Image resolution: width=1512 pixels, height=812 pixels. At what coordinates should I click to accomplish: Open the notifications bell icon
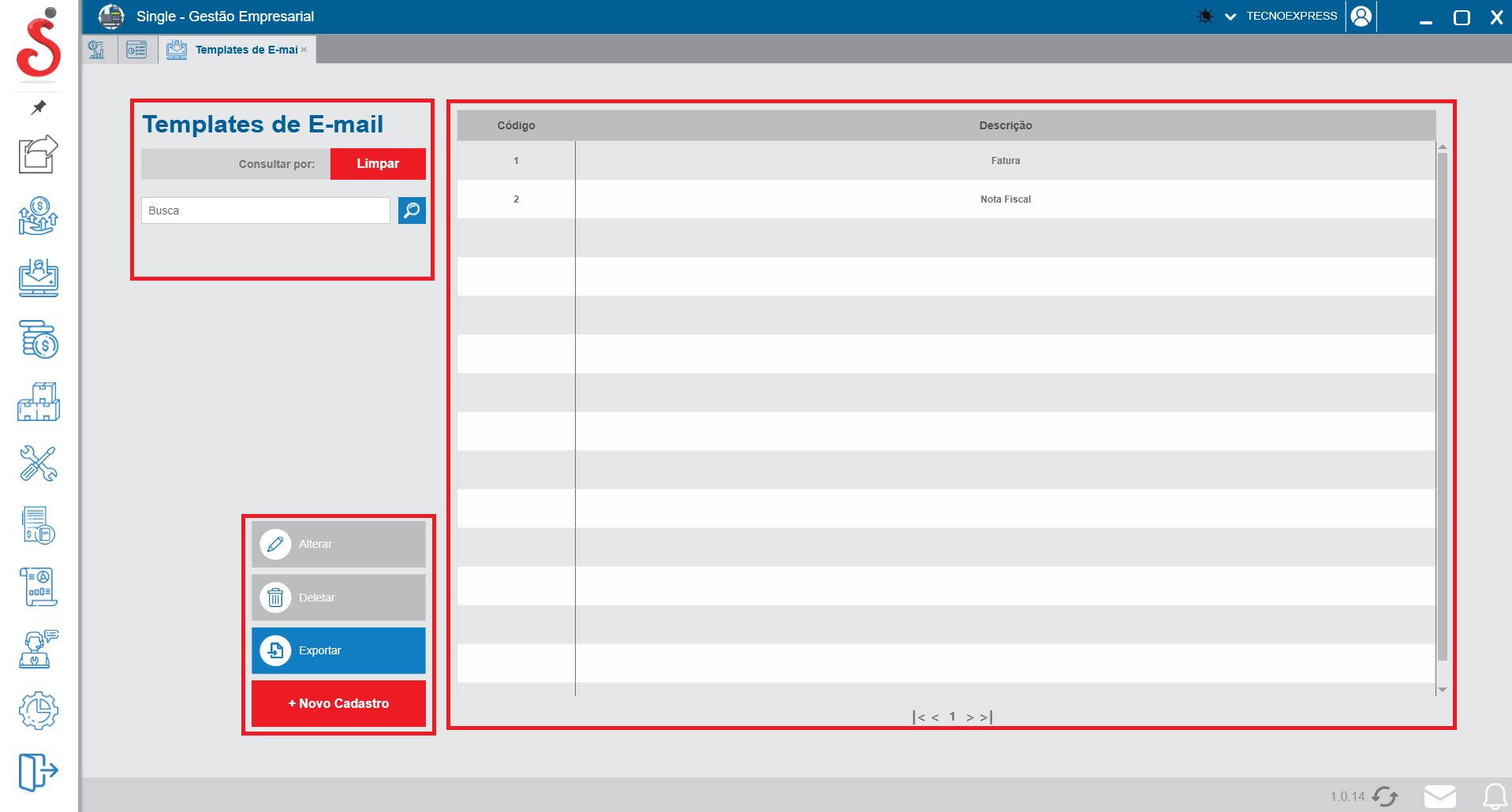click(x=1495, y=795)
